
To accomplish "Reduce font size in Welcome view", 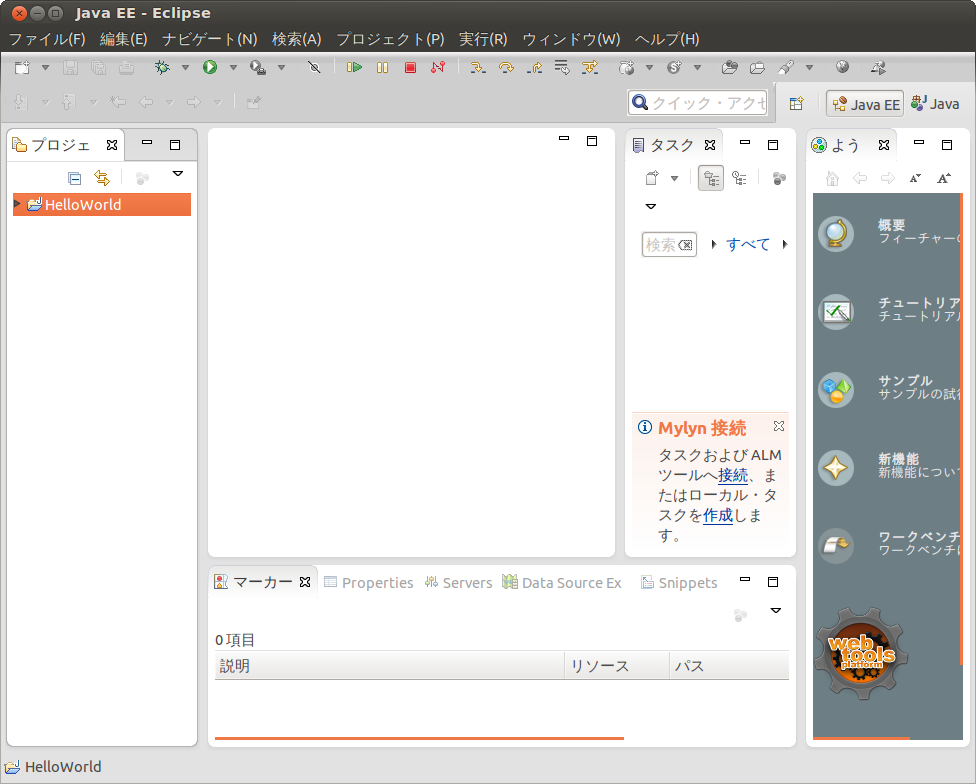I will tap(915, 179).
